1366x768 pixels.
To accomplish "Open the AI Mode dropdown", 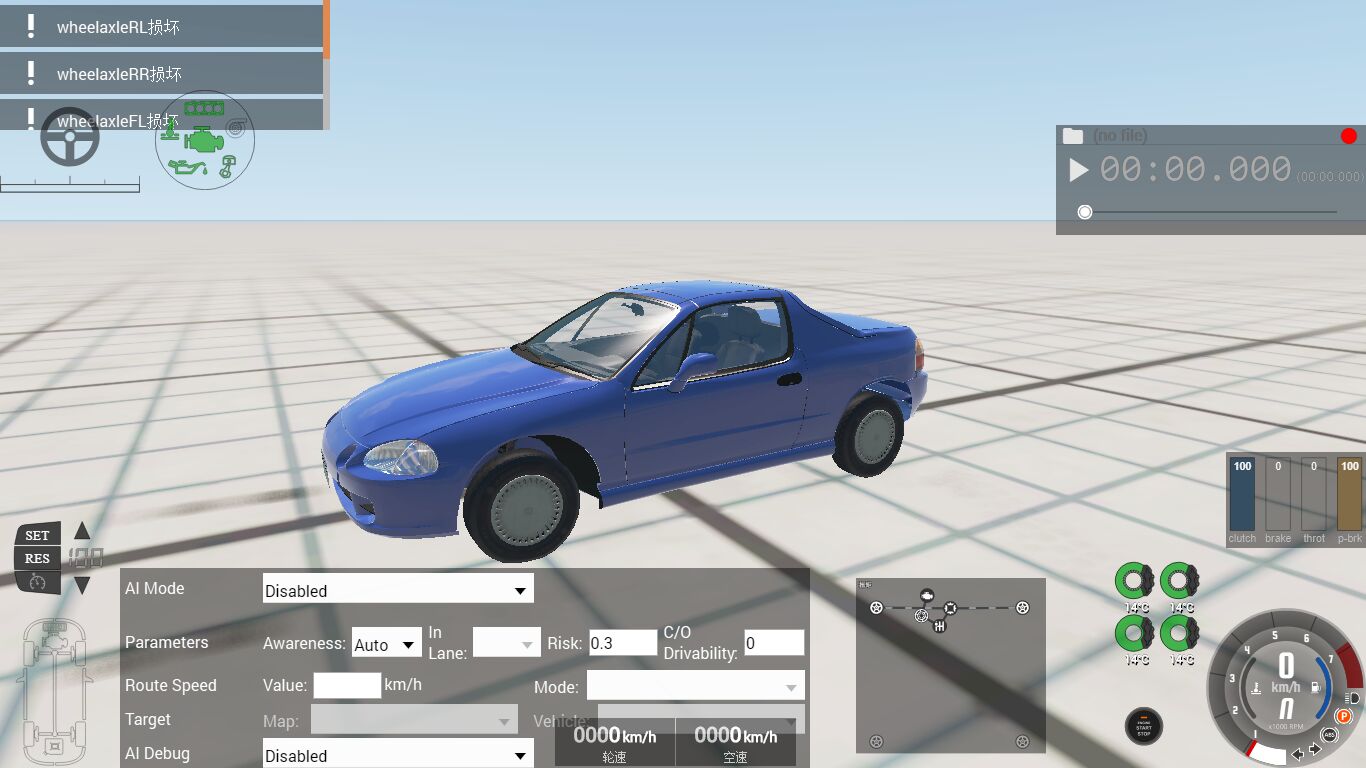I will tap(398, 589).
